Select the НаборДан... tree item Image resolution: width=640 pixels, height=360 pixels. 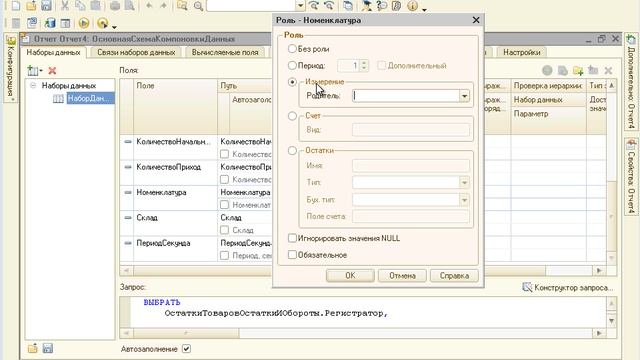tap(90, 98)
